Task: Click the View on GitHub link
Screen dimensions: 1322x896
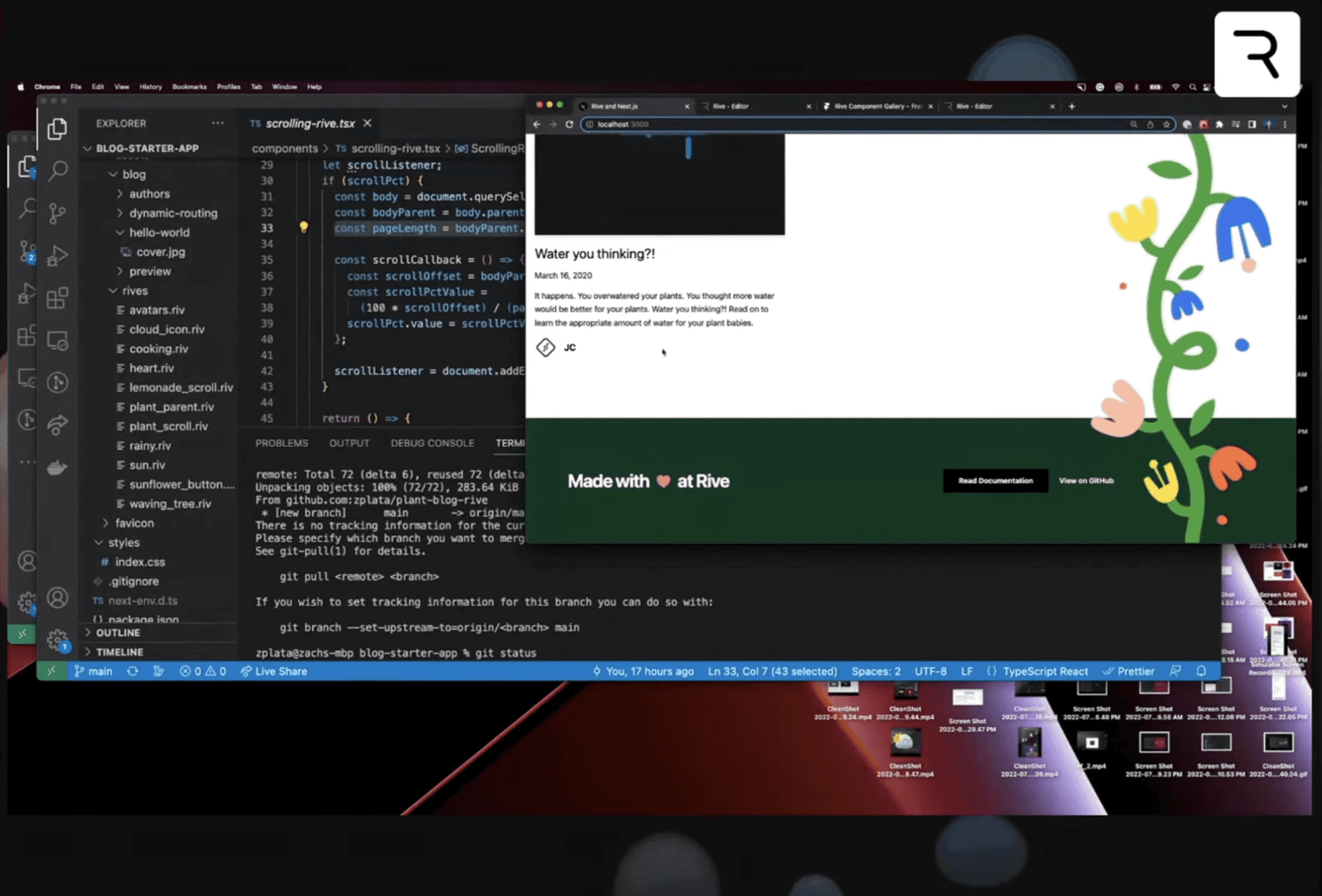Action: (x=1086, y=481)
